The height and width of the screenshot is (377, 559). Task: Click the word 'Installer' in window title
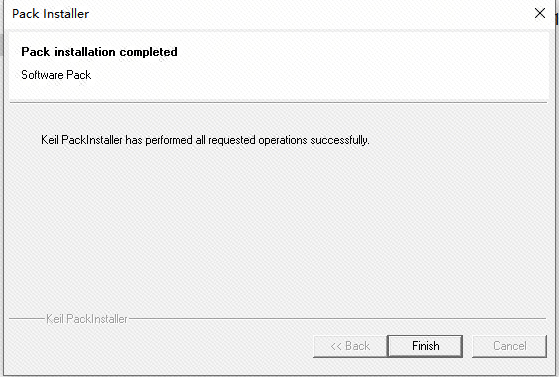(66, 14)
